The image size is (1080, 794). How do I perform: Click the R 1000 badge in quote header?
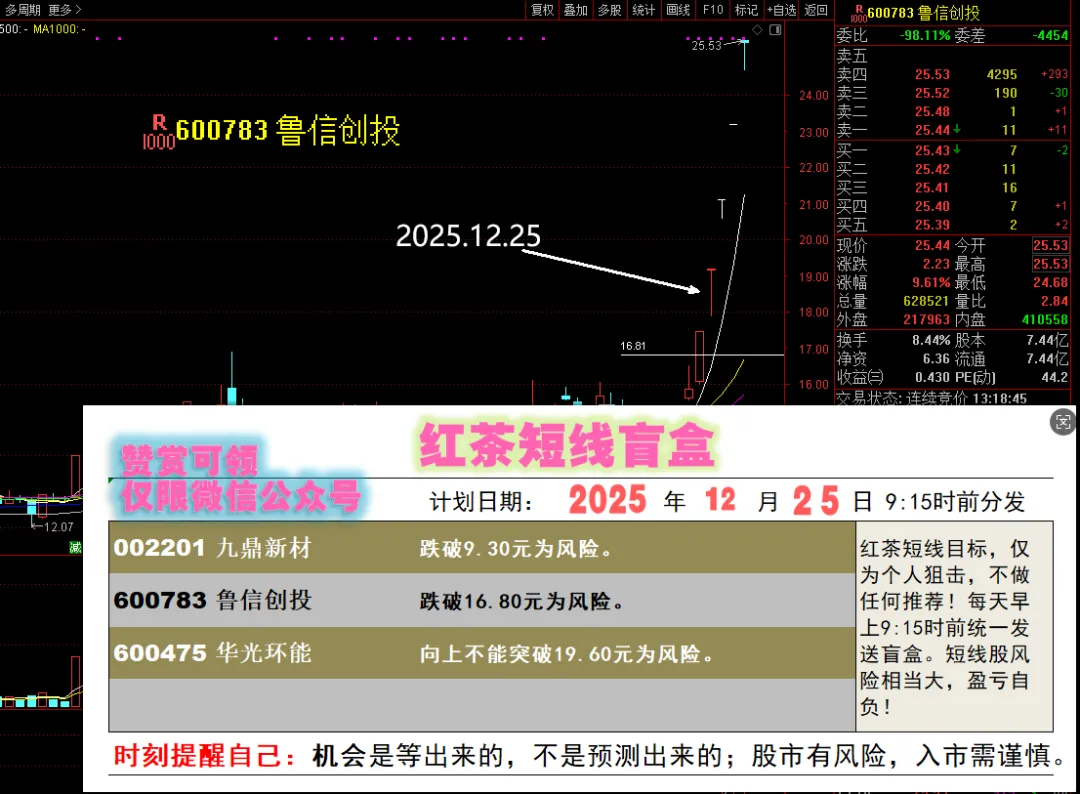coord(859,13)
